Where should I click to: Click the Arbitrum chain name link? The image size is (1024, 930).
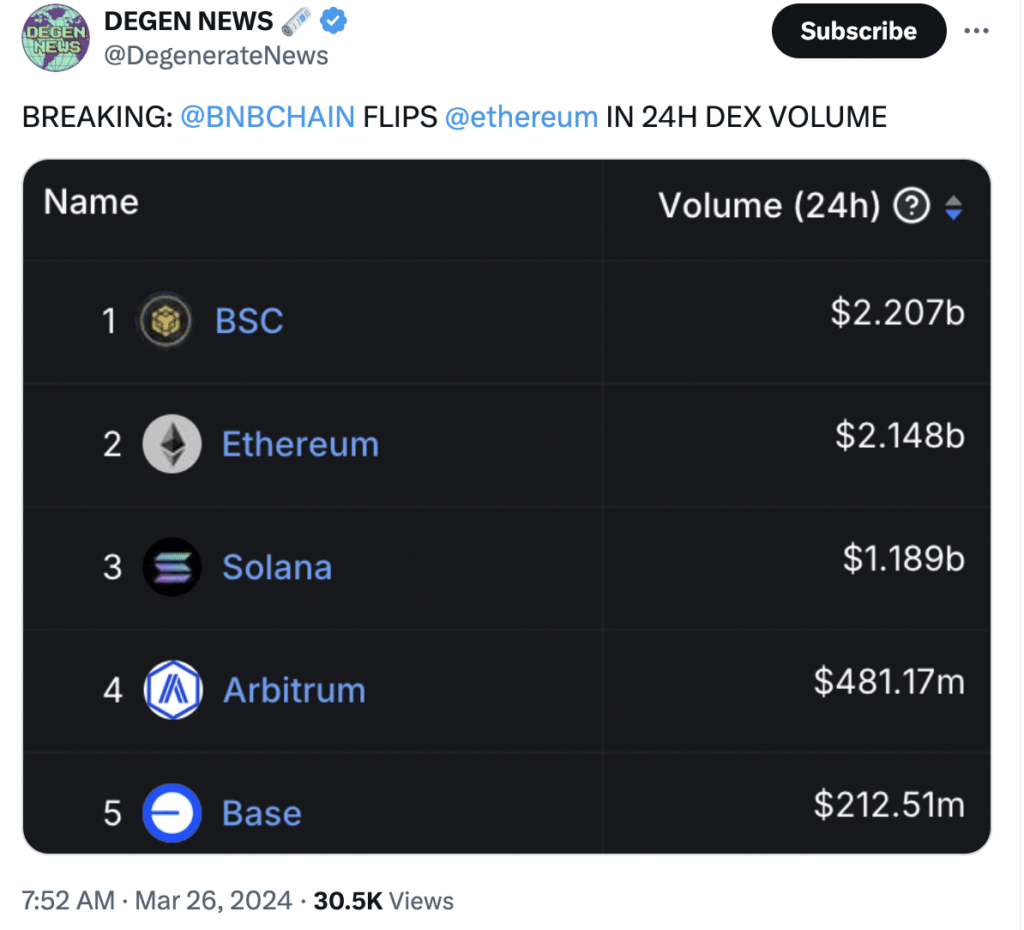click(x=294, y=690)
